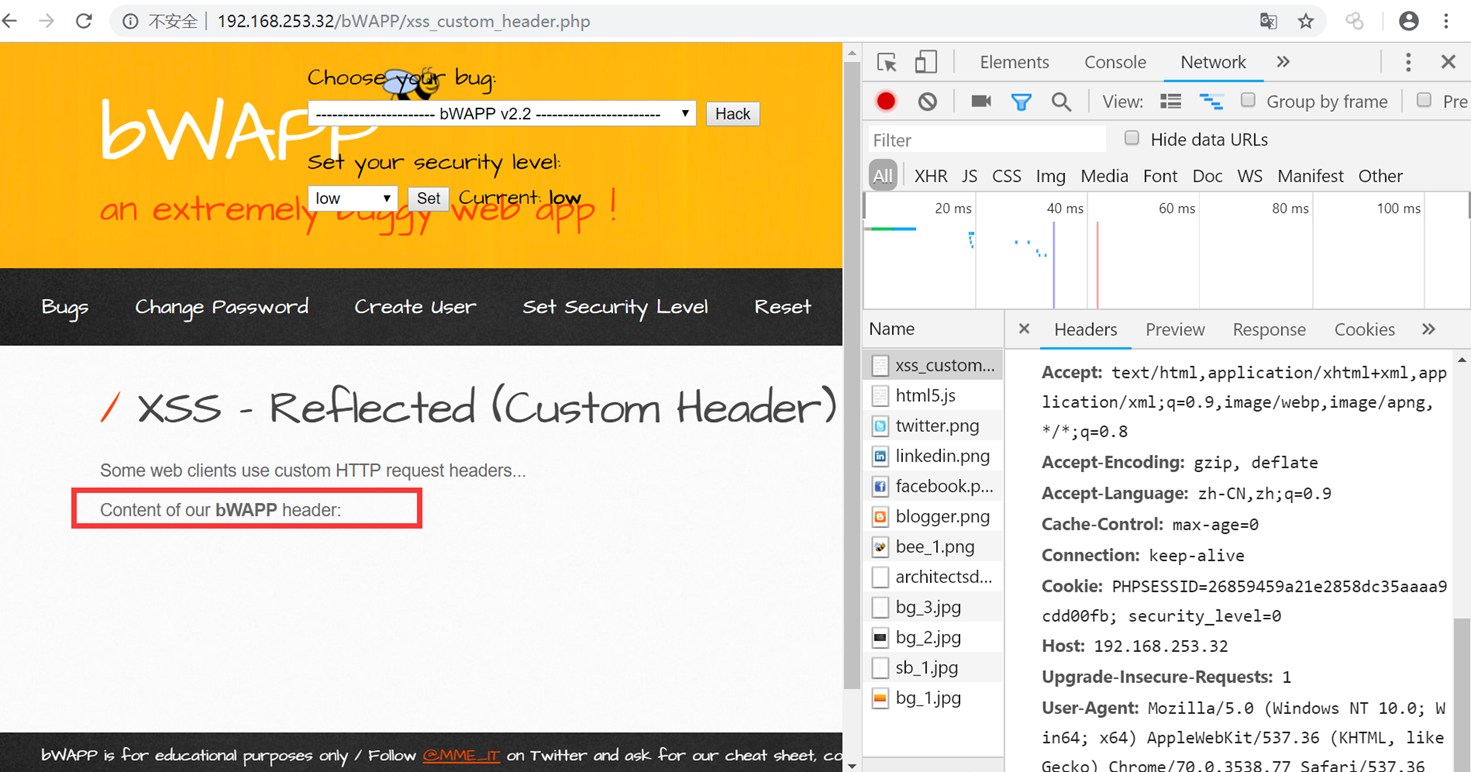Click the network Filter input field

[x=987, y=140]
